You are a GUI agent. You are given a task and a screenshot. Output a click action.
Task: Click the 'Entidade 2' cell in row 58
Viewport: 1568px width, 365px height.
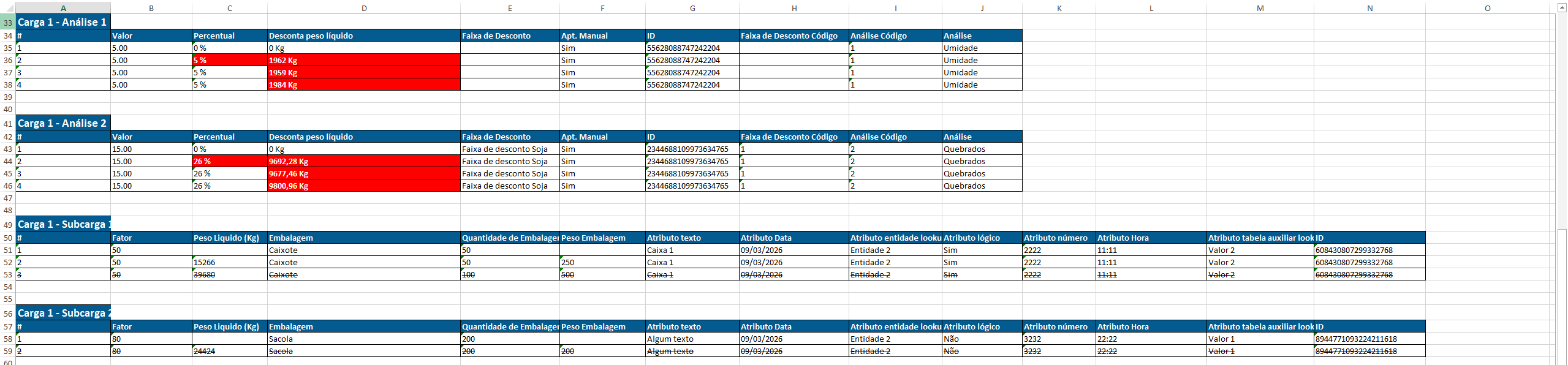point(895,339)
